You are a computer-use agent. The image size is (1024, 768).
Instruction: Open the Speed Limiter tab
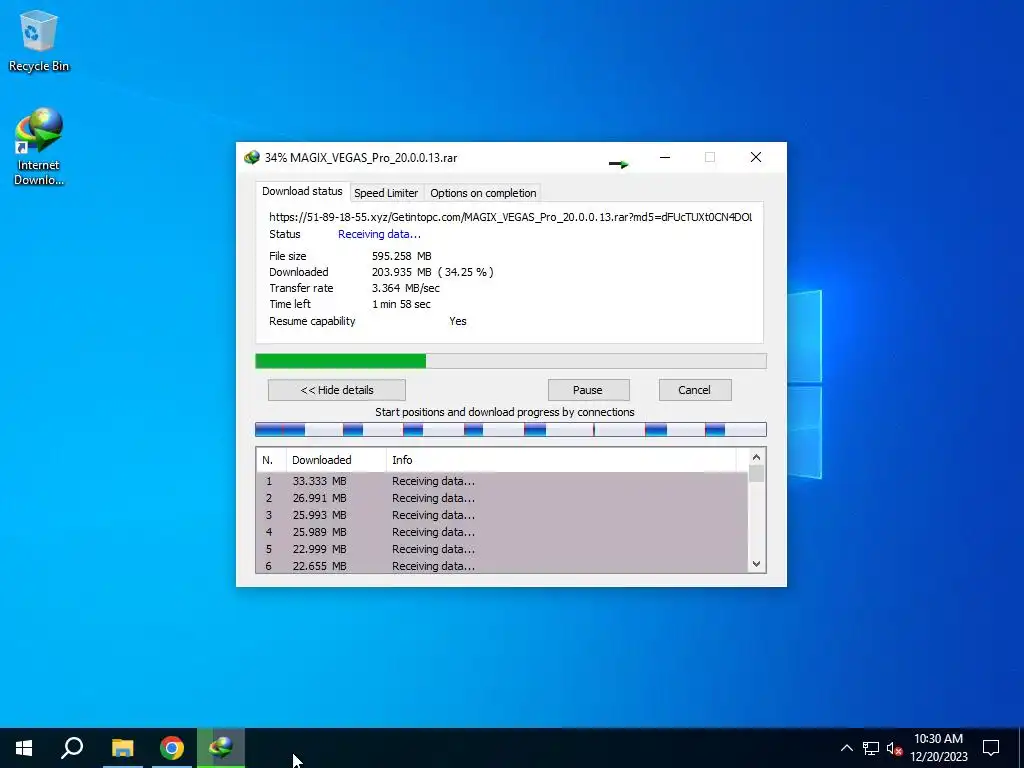386,193
